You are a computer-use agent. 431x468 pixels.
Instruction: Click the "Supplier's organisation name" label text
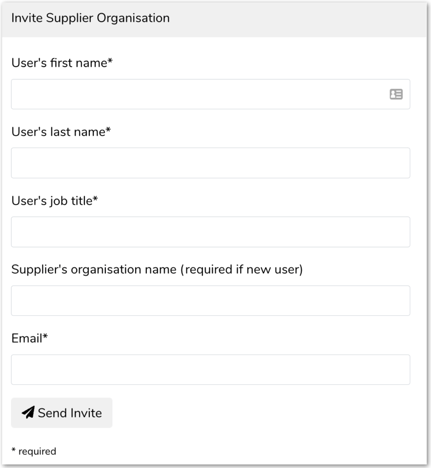tap(94, 269)
